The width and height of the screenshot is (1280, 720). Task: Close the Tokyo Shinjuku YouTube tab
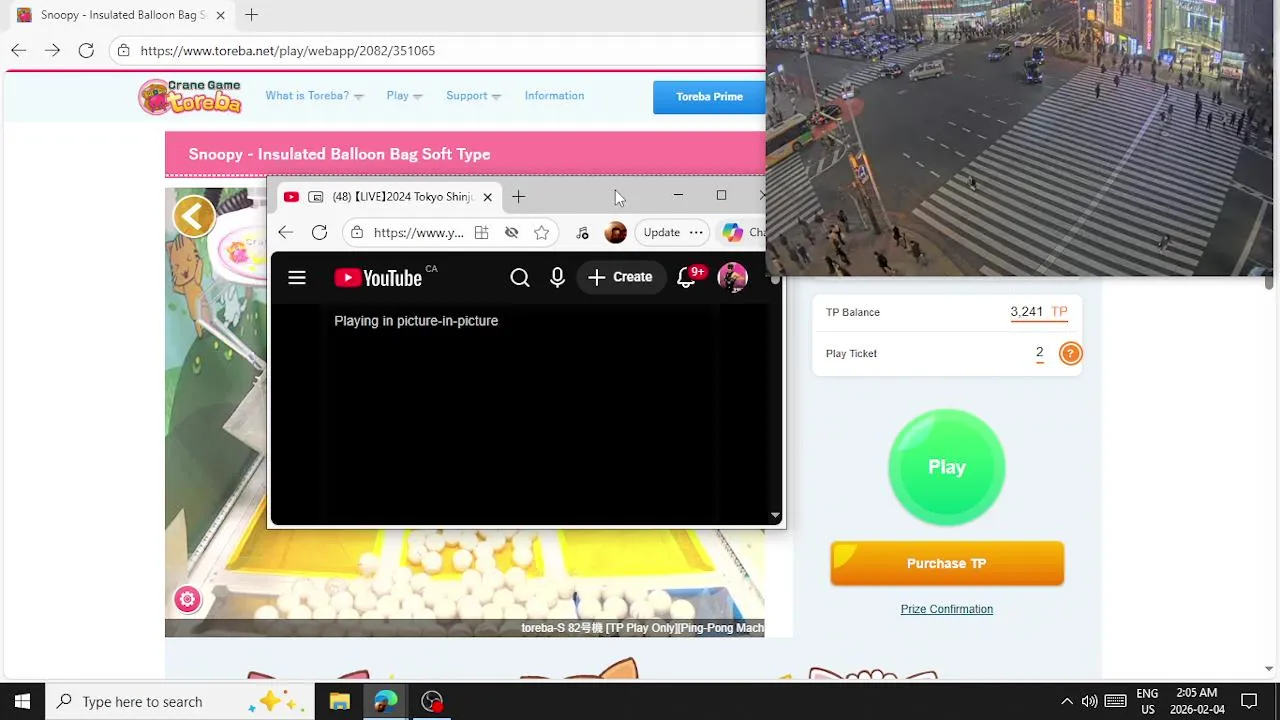(487, 197)
